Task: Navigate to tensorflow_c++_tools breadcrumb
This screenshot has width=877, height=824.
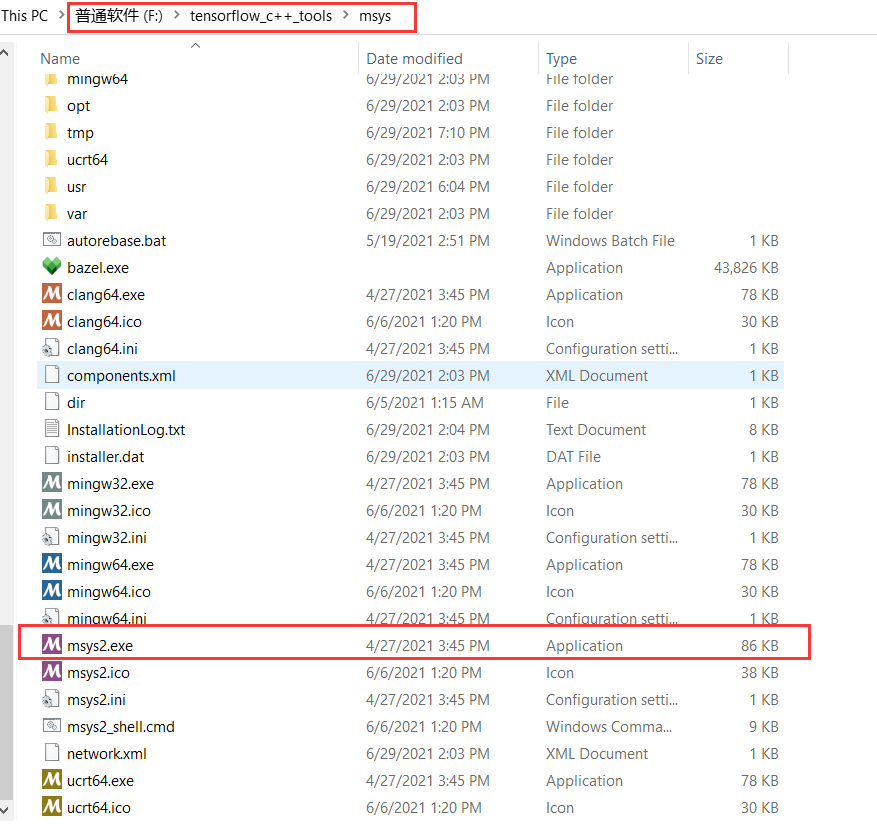Action: pos(261,16)
